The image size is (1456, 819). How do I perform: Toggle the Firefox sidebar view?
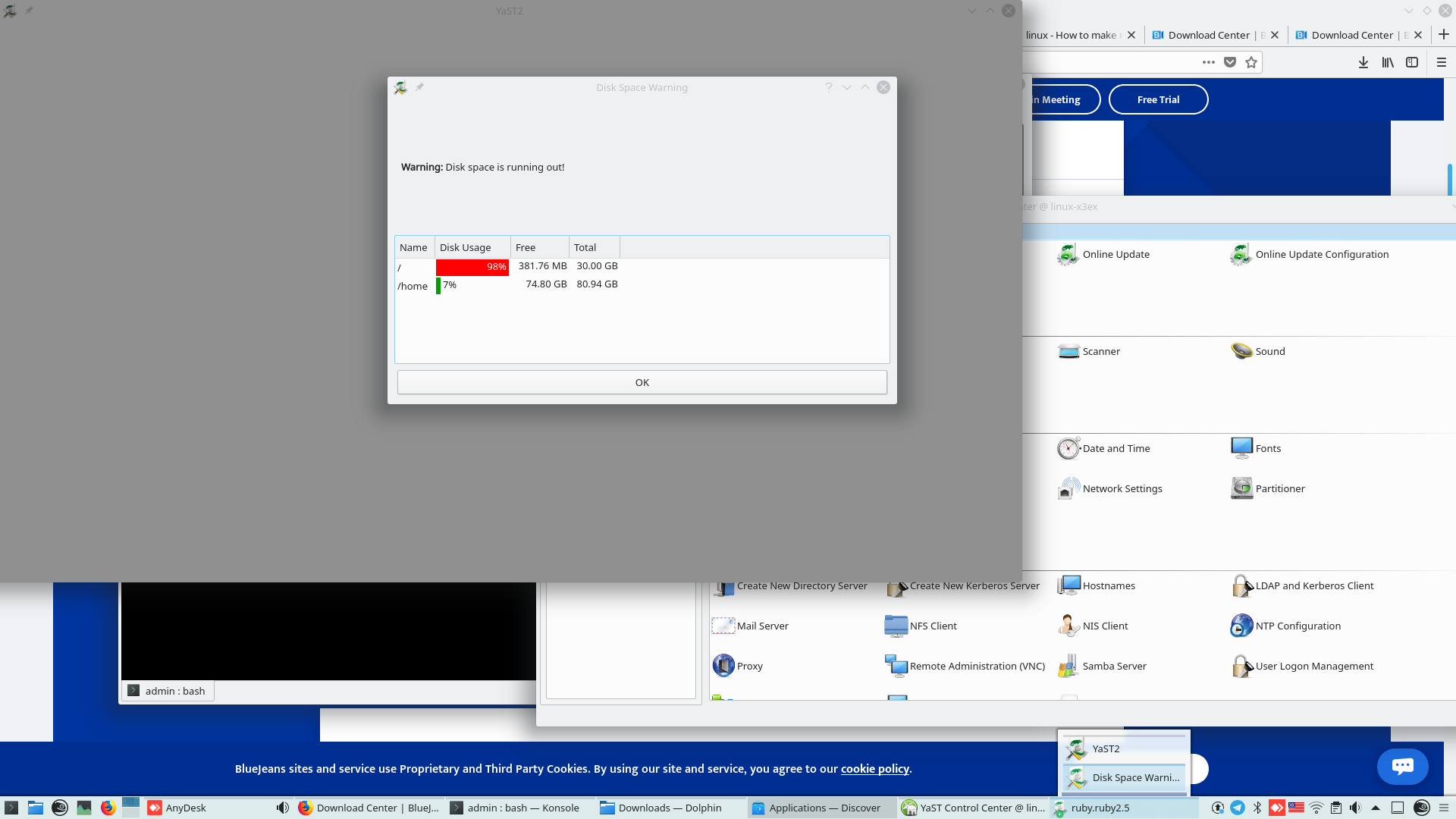[1412, 63]
